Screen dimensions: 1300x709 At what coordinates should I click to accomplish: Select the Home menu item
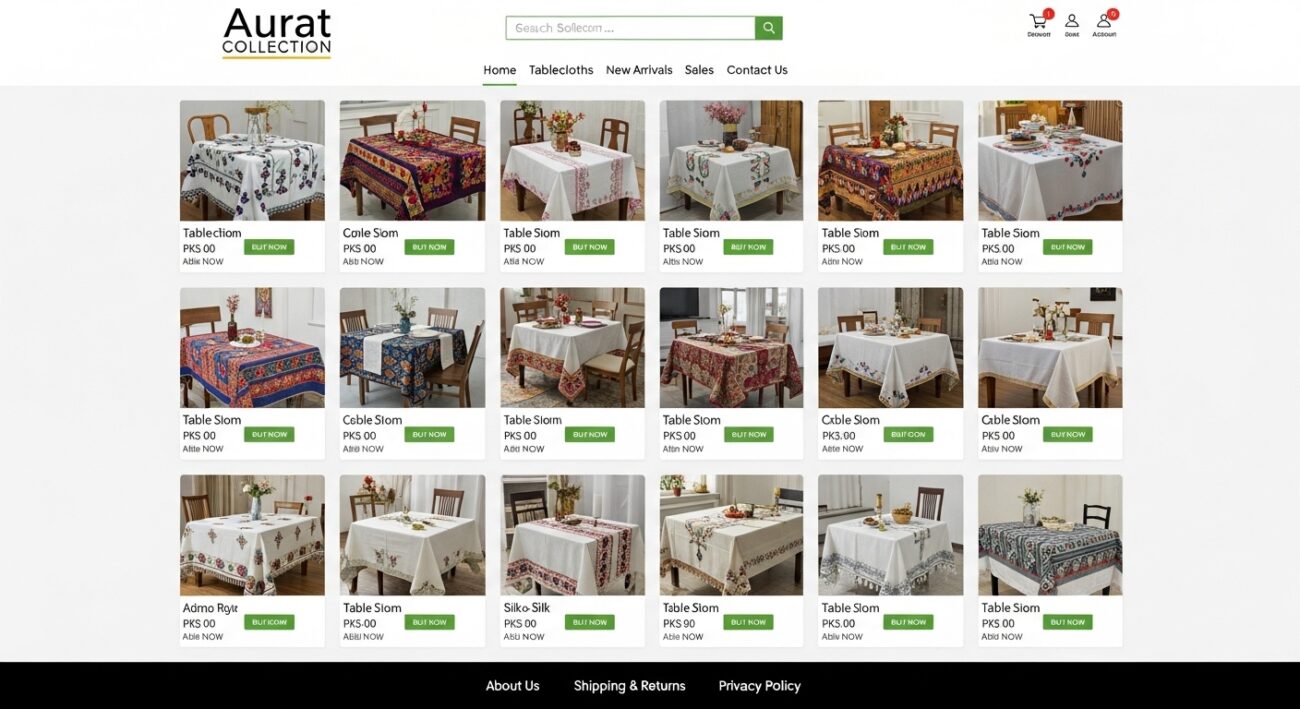[x=500, y=70]
